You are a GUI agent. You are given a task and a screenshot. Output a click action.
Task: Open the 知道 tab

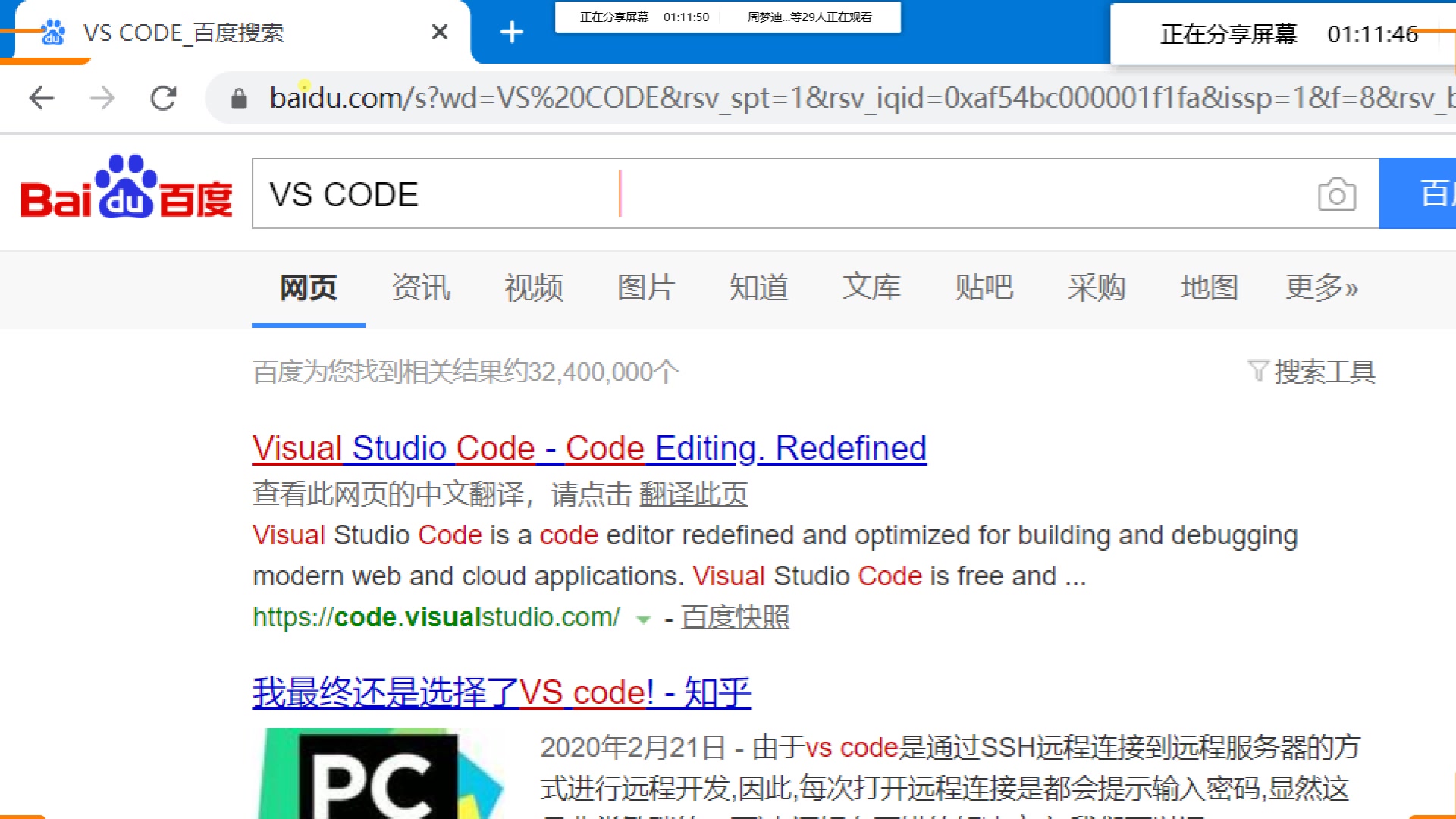[759, 288]
